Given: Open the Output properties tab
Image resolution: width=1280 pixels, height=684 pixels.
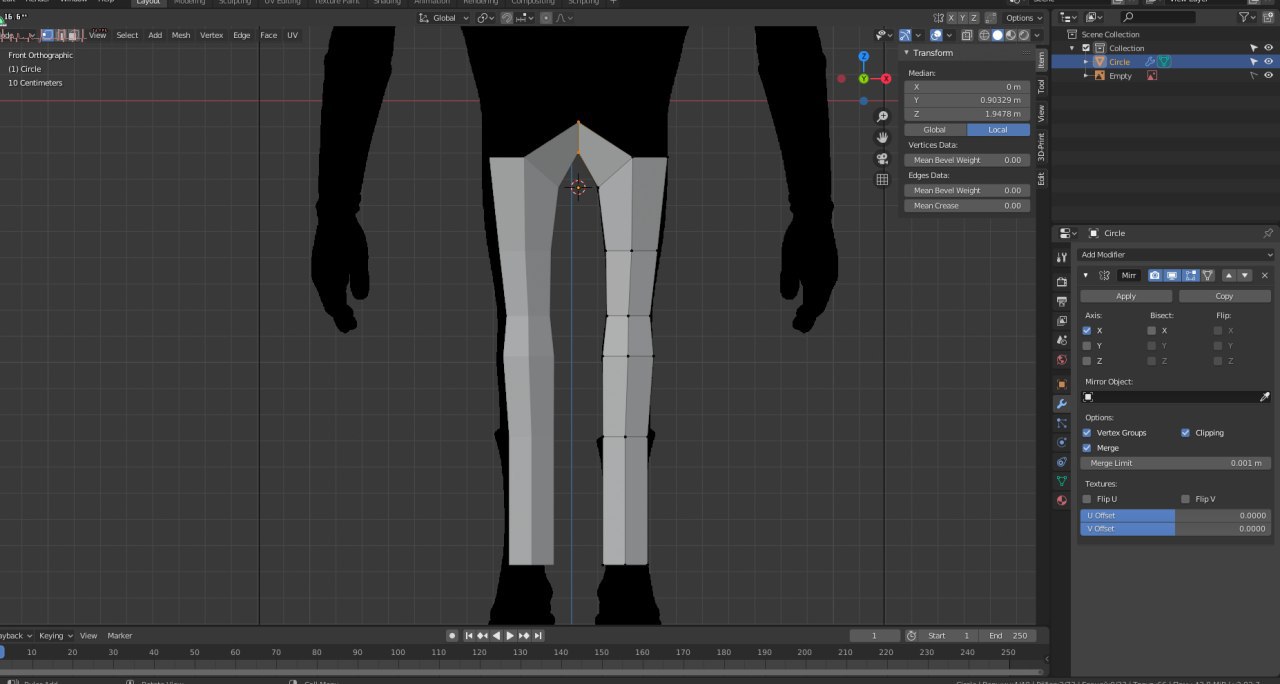Looking at the screenshot, I should [x=1062, y=301].
